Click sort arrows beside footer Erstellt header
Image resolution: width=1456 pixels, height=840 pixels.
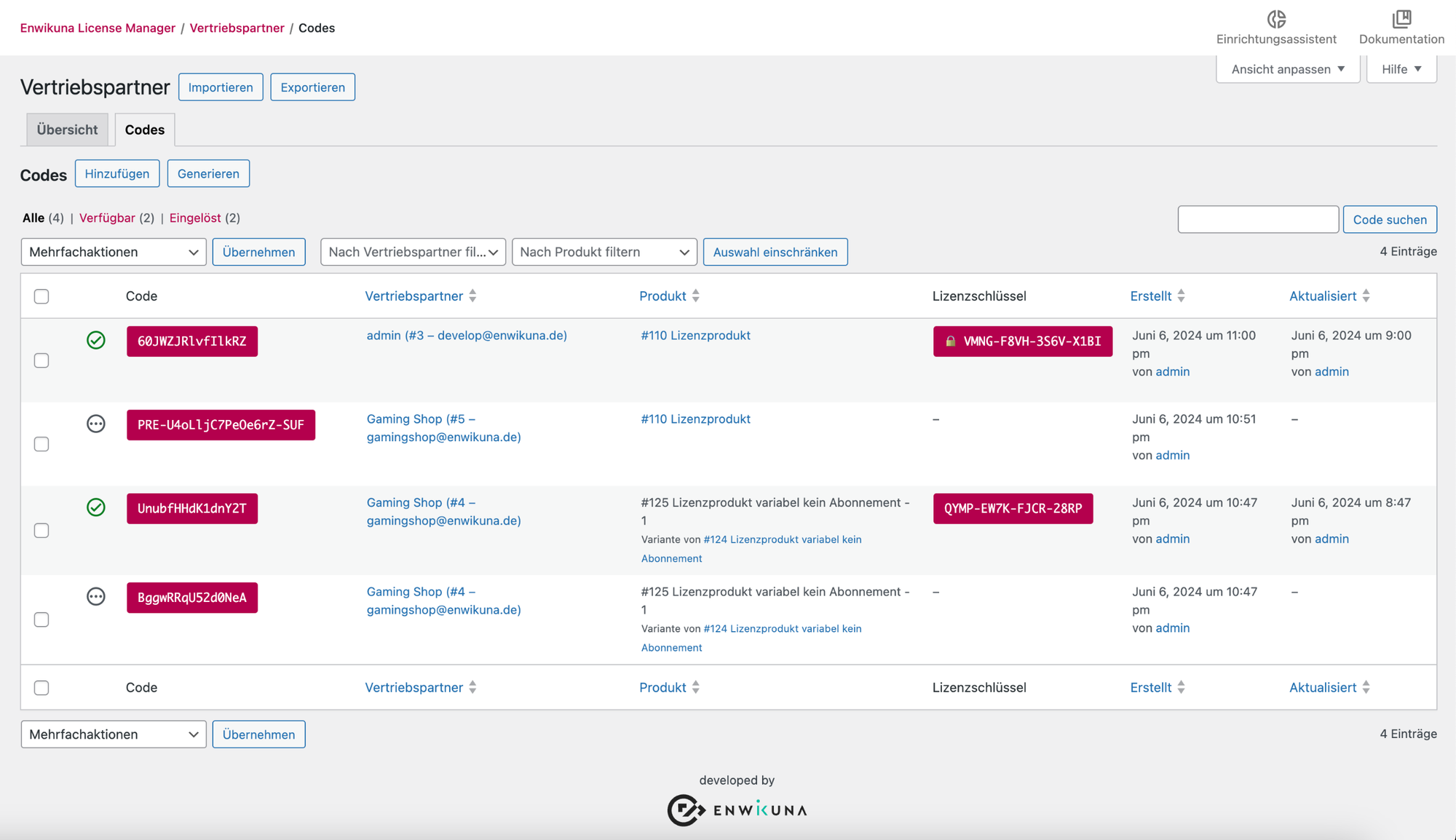click(x=1181, y=687)
